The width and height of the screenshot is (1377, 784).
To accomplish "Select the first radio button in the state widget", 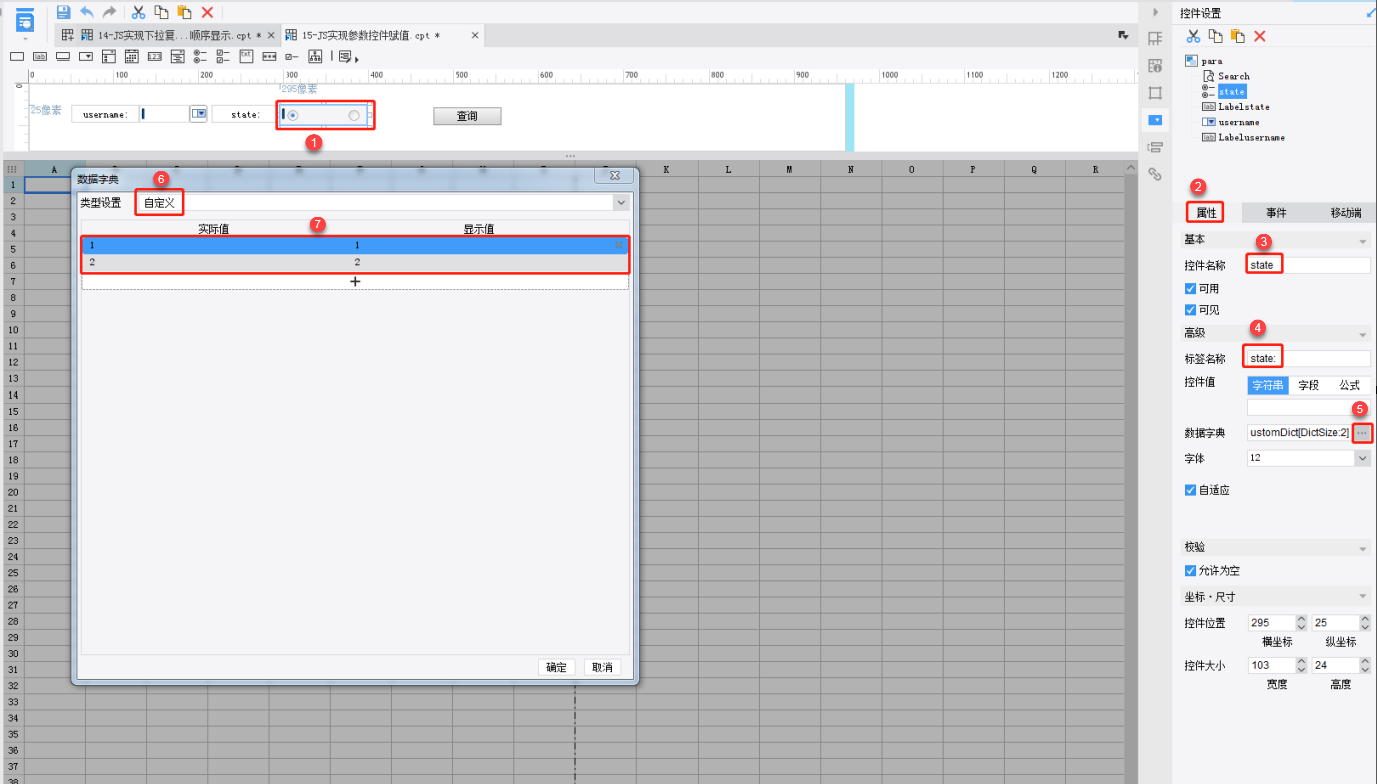I will [x=292, y=115].
